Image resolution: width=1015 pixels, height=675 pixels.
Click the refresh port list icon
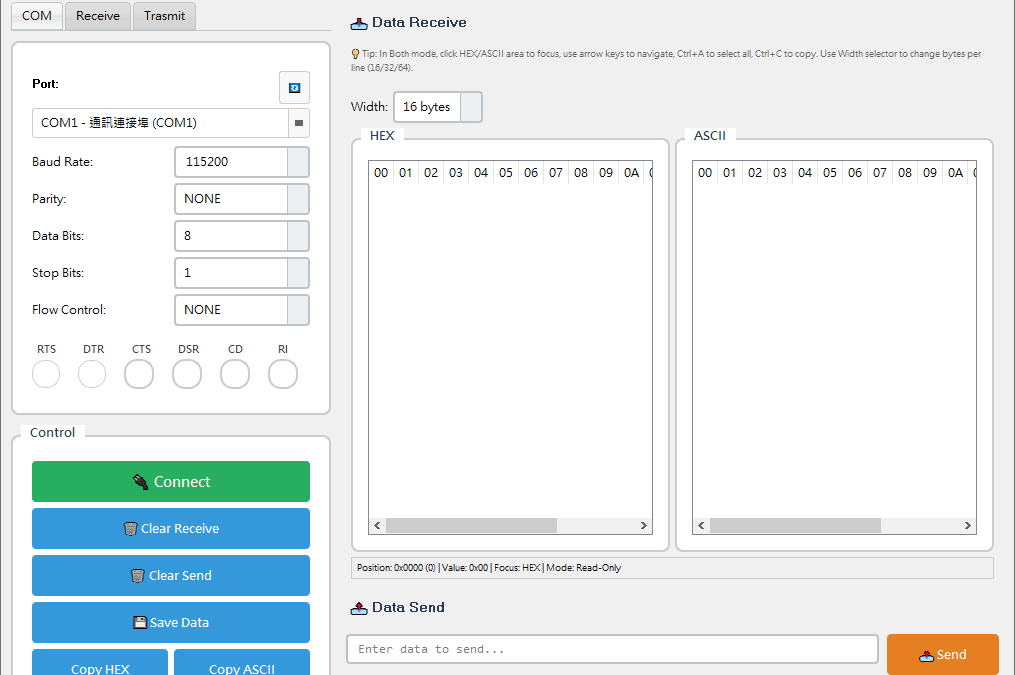(294, 88)
